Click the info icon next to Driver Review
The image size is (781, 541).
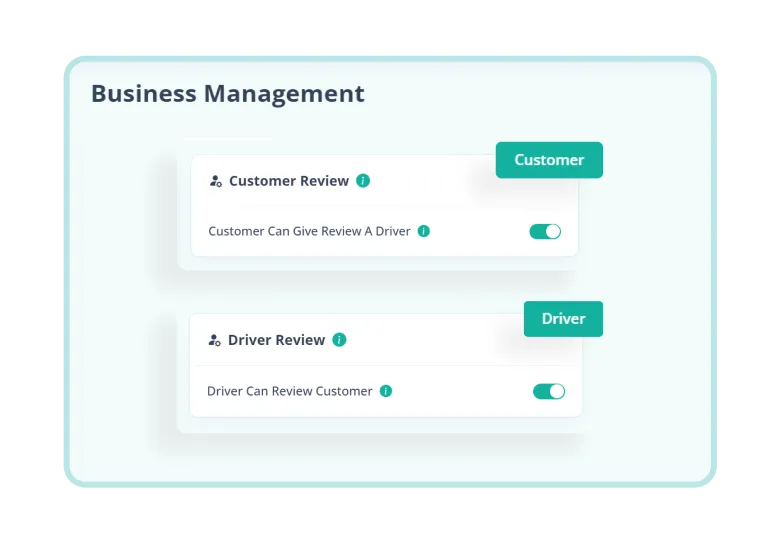pyautogui.click(x=339, y=340)
